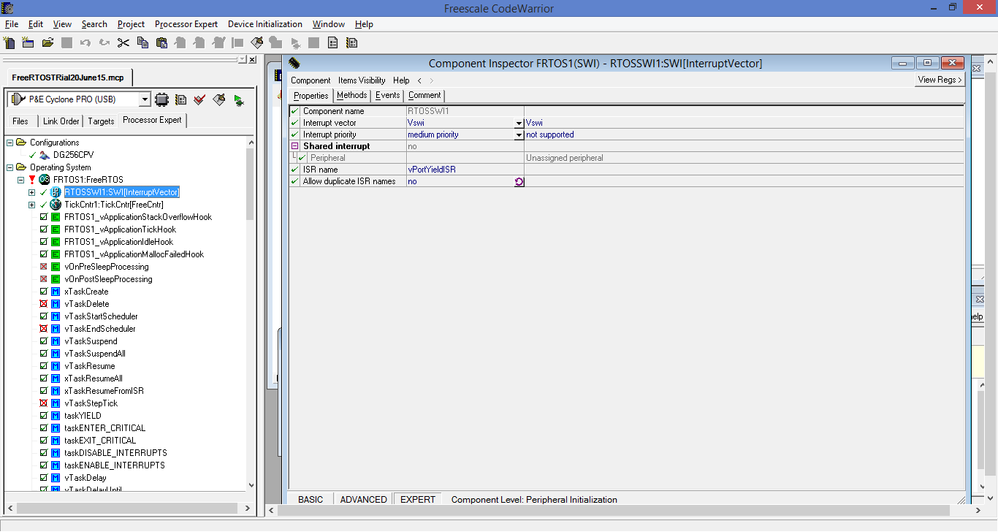Image resolution: width=998 pixels, height=532 pixels.
Task: Click the New Text File toolbar icon
Action: pyautogui.click(x=9, y=43)
